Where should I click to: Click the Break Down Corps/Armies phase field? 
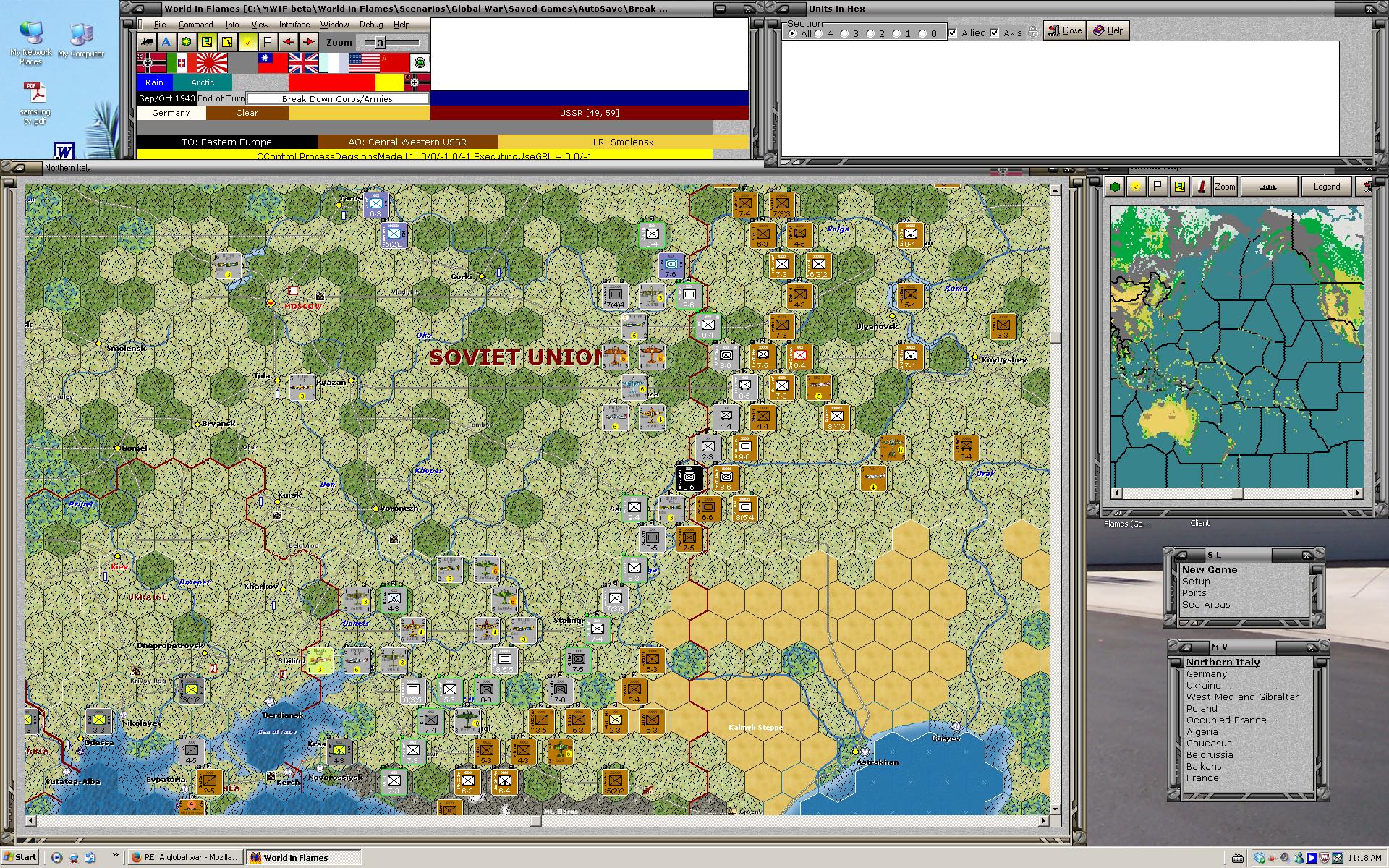(x=337, y=99)
